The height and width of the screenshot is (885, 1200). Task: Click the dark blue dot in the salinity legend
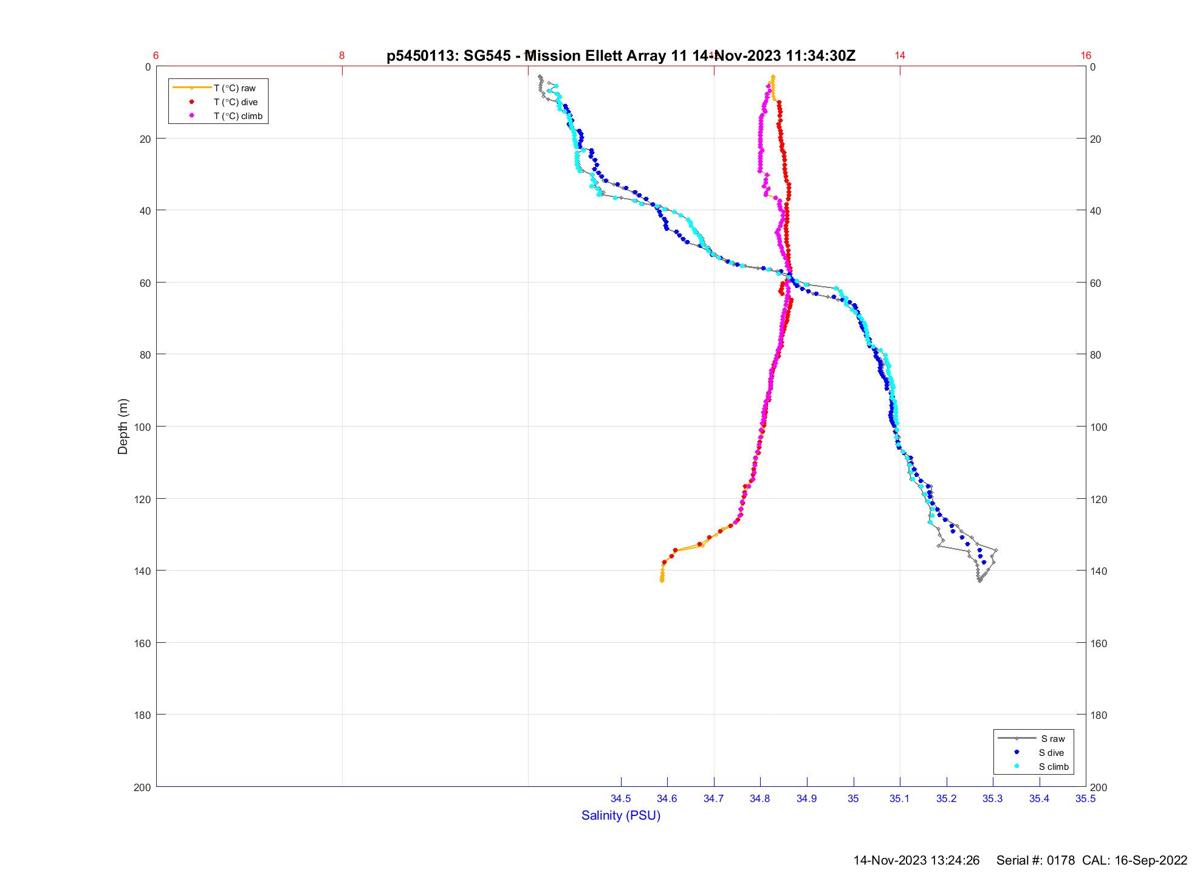[1017, 752]
